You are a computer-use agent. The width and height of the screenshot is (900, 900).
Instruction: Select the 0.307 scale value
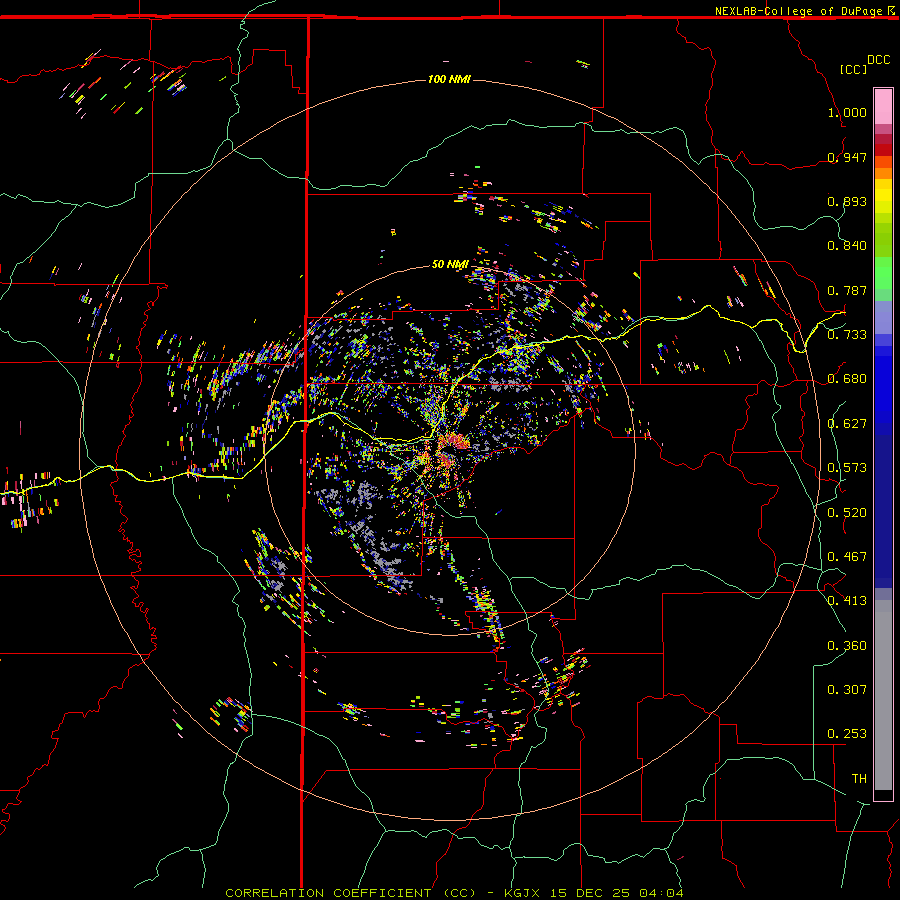[x=847, y=690]
